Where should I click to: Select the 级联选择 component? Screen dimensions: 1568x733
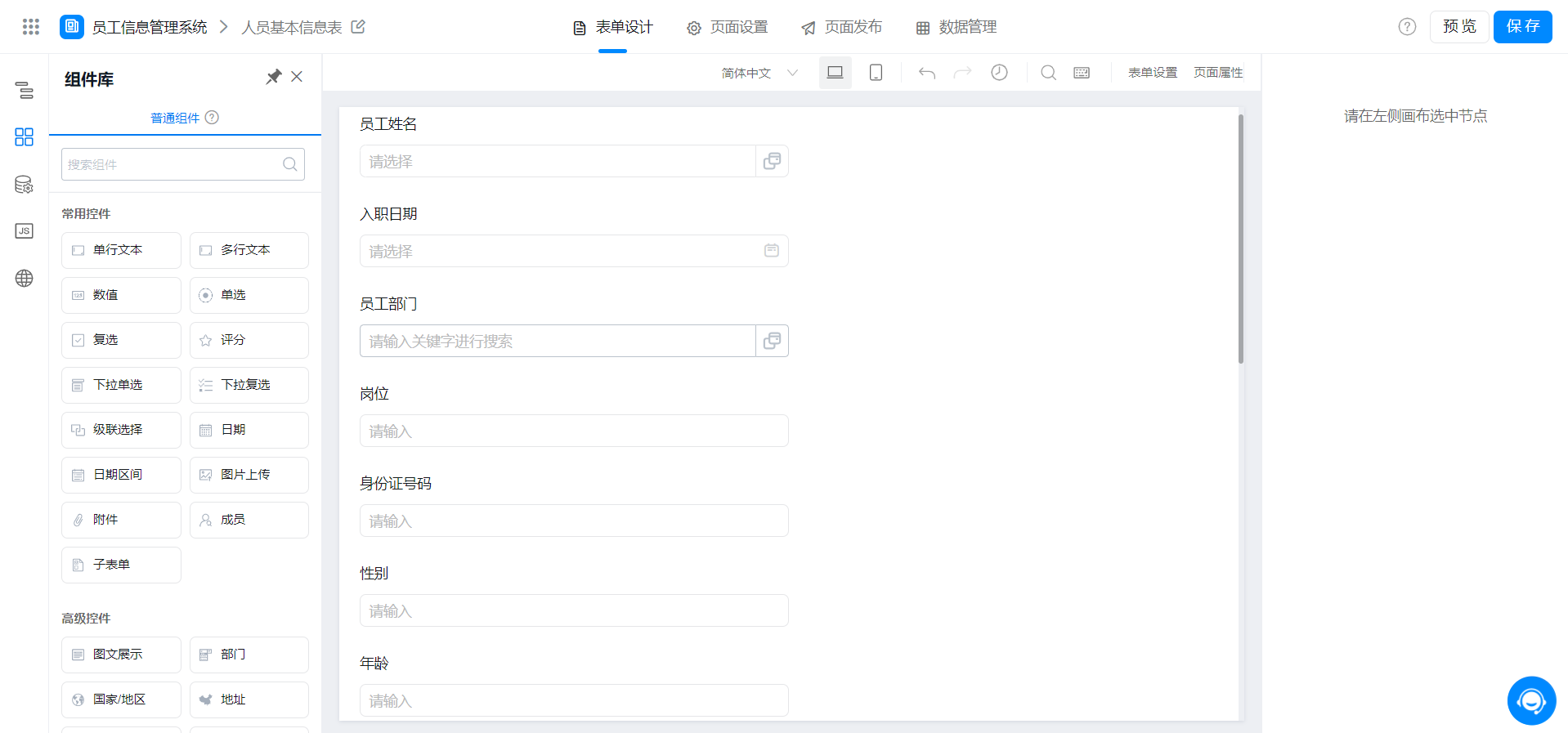[x=121, y=430]
